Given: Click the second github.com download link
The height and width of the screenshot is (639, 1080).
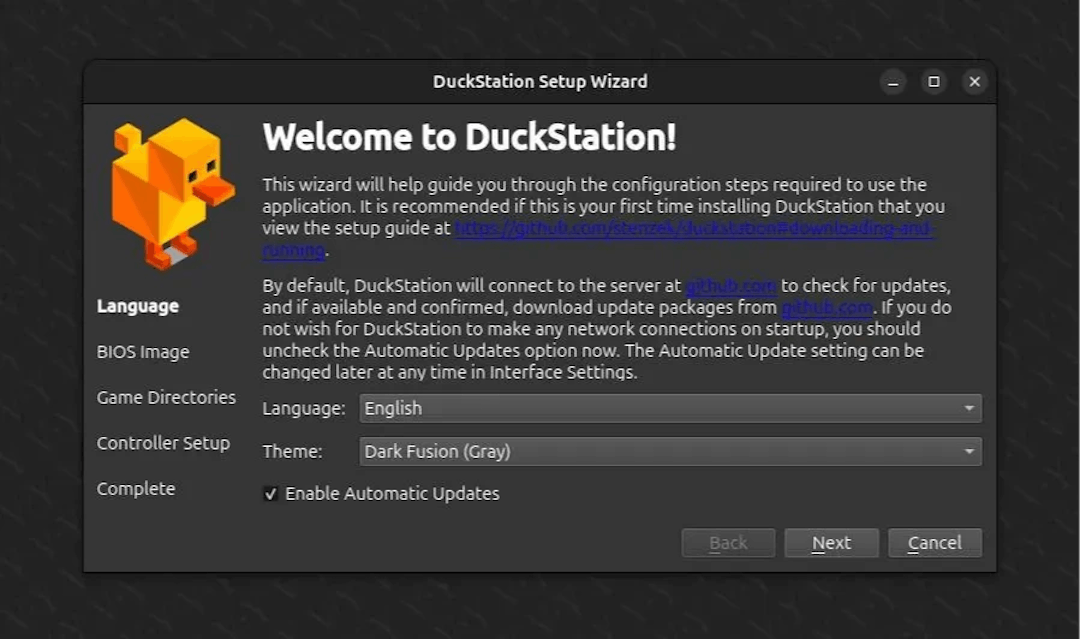Looking at the screenshot, I should click(x=828, y=307).
